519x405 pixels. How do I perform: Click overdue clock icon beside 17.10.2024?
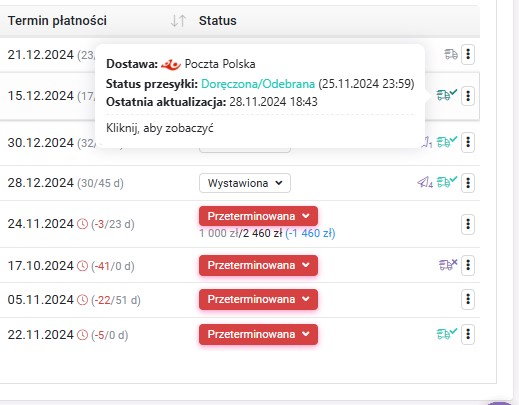82,266
